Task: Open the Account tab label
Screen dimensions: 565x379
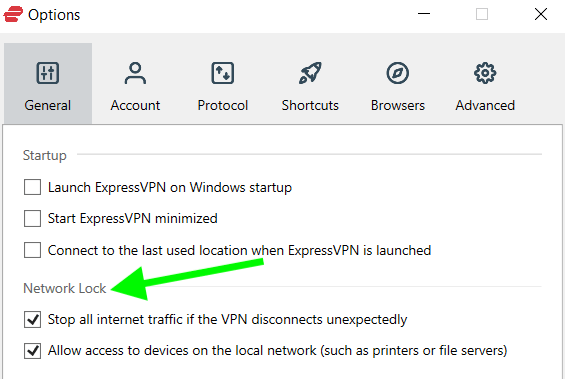Action: click(x=135, y=105)
